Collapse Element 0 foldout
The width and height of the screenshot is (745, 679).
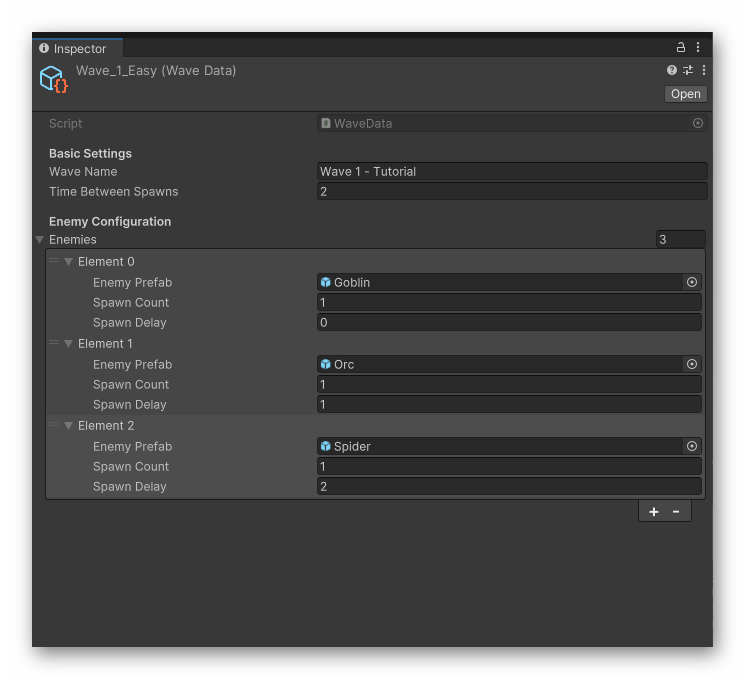(x=68, y=262)
